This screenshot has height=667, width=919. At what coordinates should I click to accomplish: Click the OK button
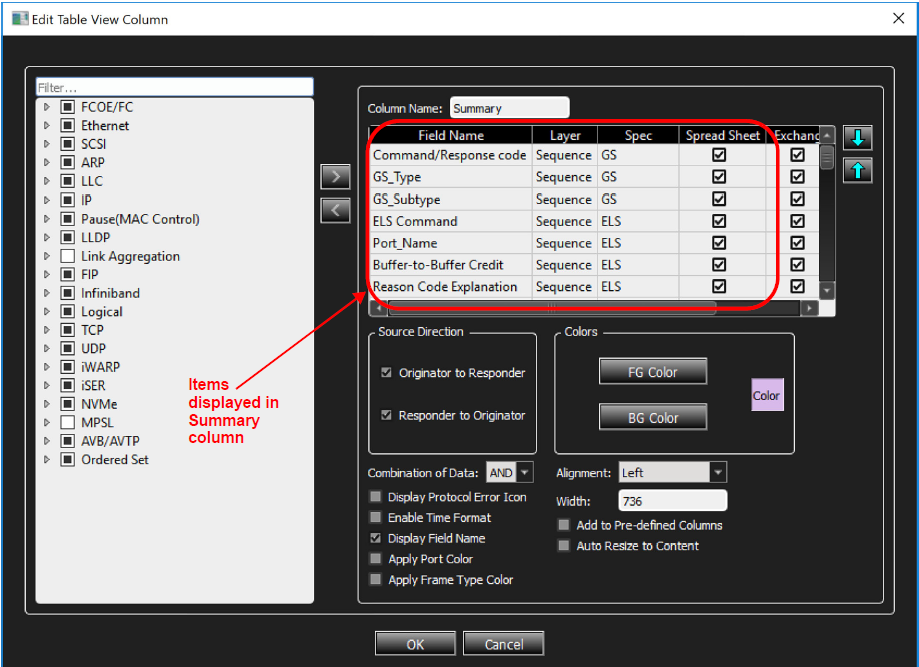[x=415, y=644]
